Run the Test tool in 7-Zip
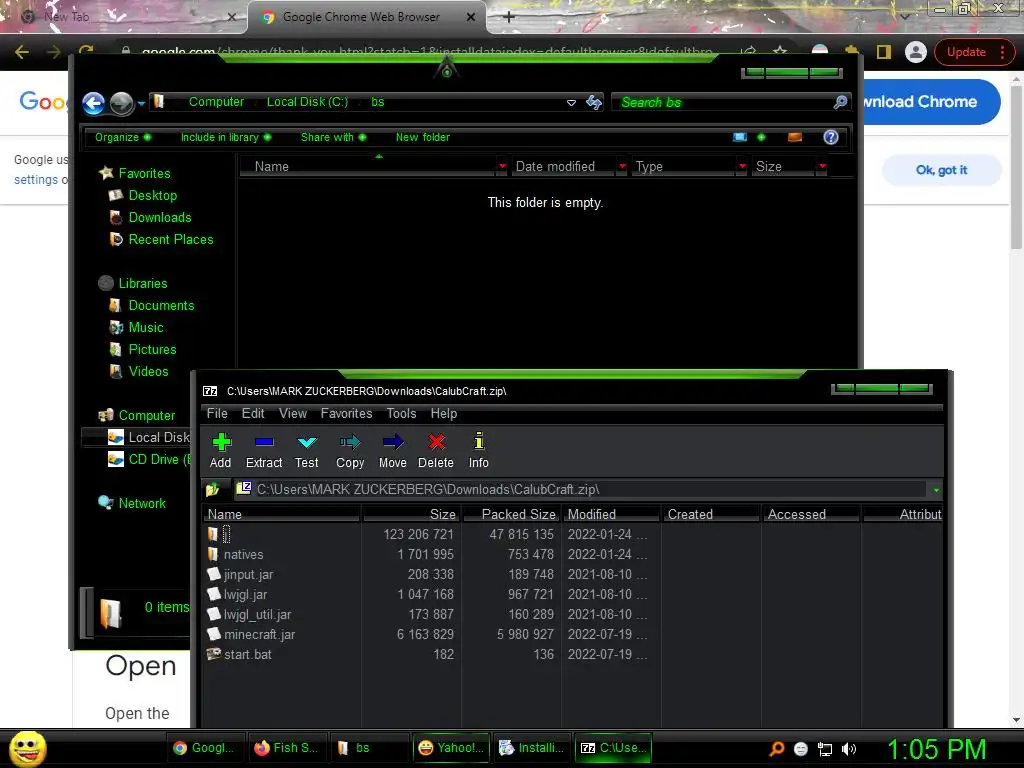Viewport: 1024px width, 768px height. 306,451
